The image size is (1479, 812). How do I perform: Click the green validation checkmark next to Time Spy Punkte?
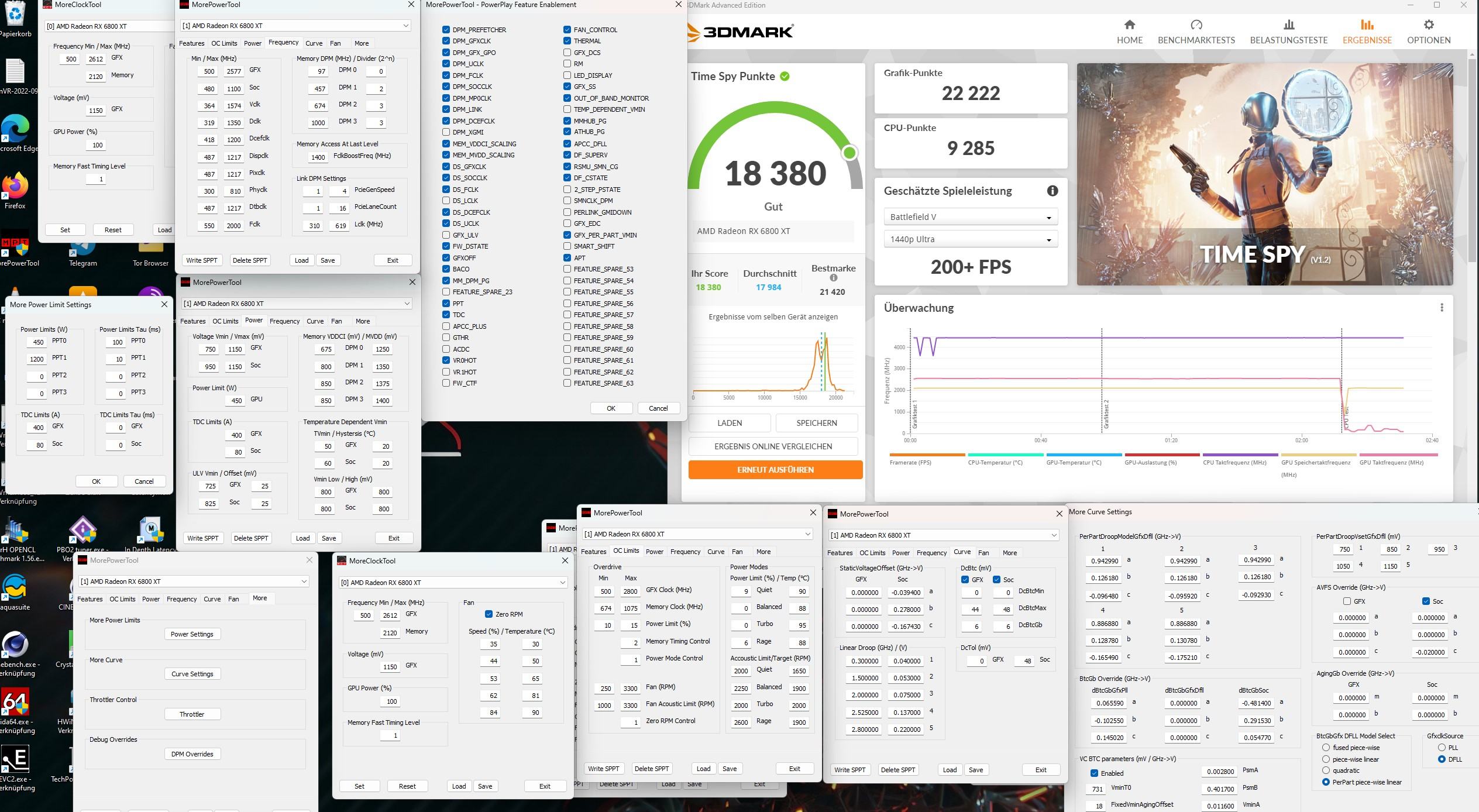tap(785, 76)
